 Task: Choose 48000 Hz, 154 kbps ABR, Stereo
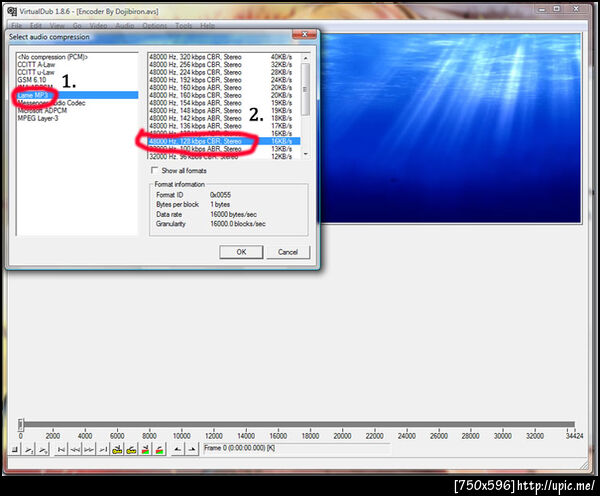[x=224, y=103]
